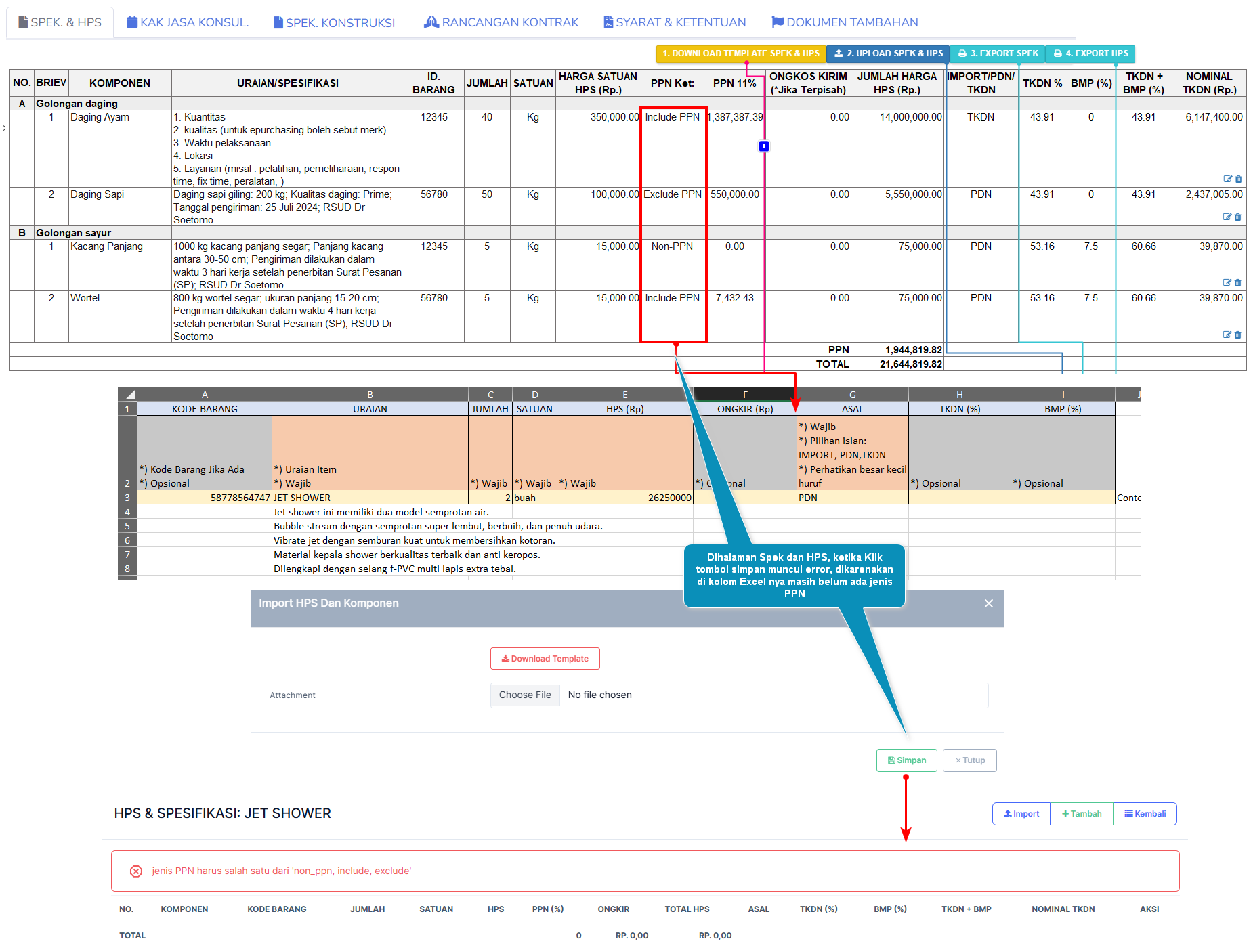
Task: Go back with the Kembali button
Action: pos(1145,814)
